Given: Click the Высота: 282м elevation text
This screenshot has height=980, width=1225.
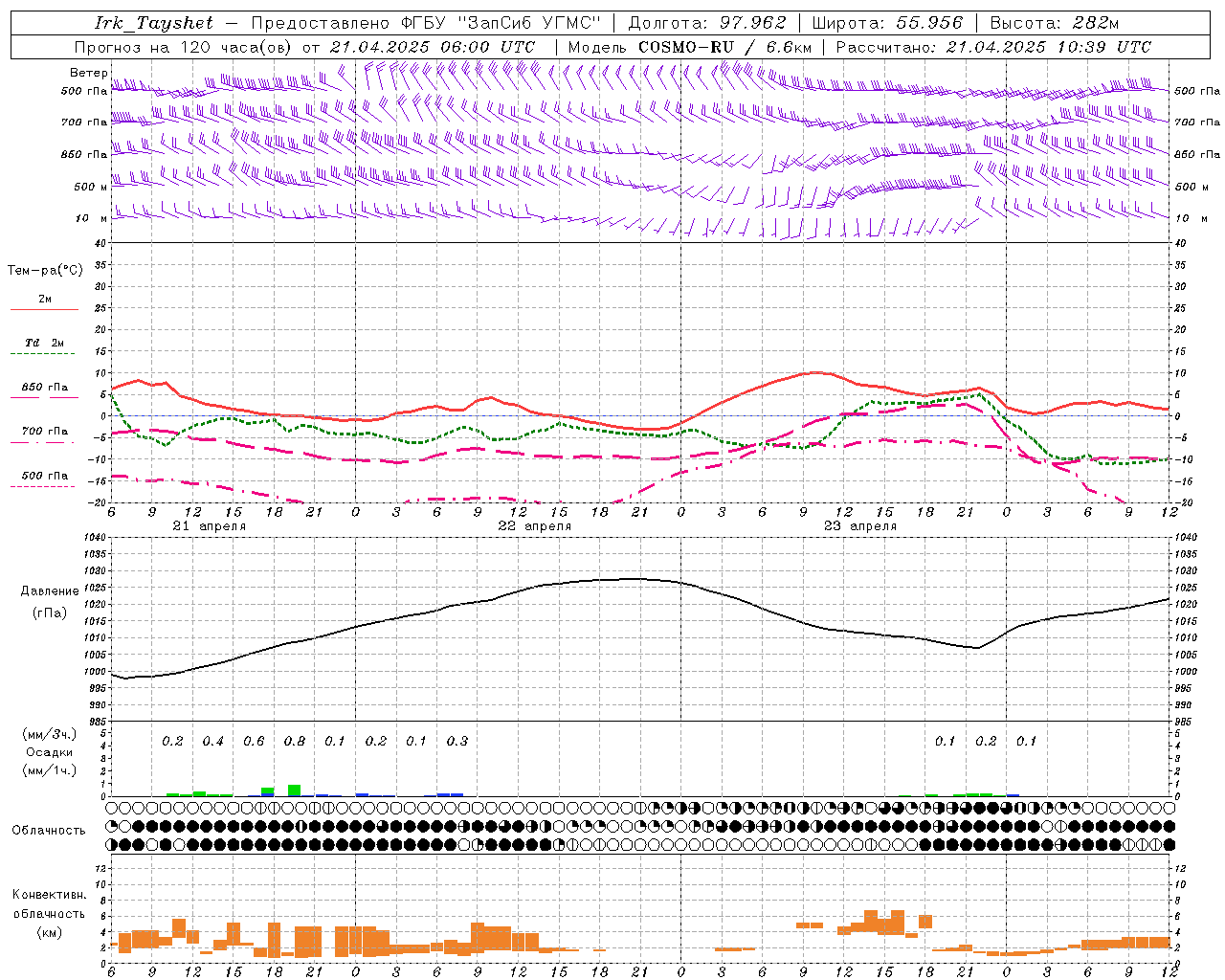Looking at the screenshot, I should click(1054, 23).
